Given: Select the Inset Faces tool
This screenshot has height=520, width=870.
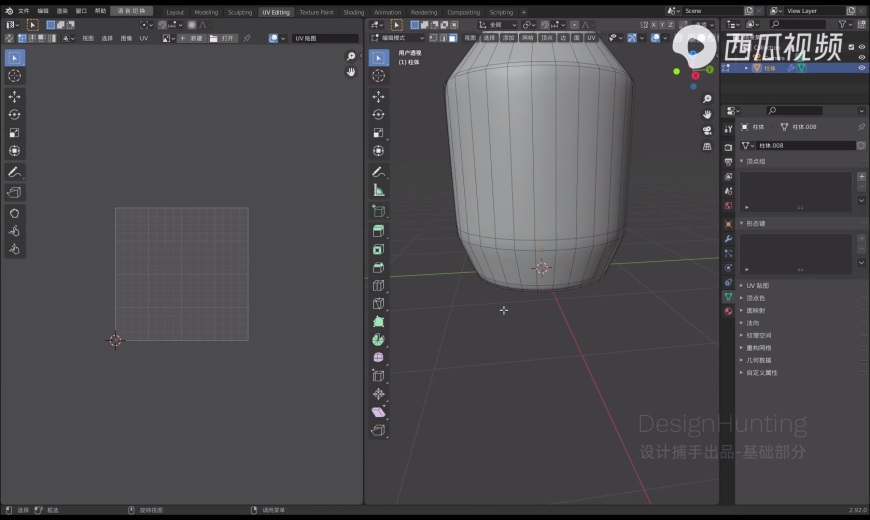Looking at the screenshot, I should point(378,249).
